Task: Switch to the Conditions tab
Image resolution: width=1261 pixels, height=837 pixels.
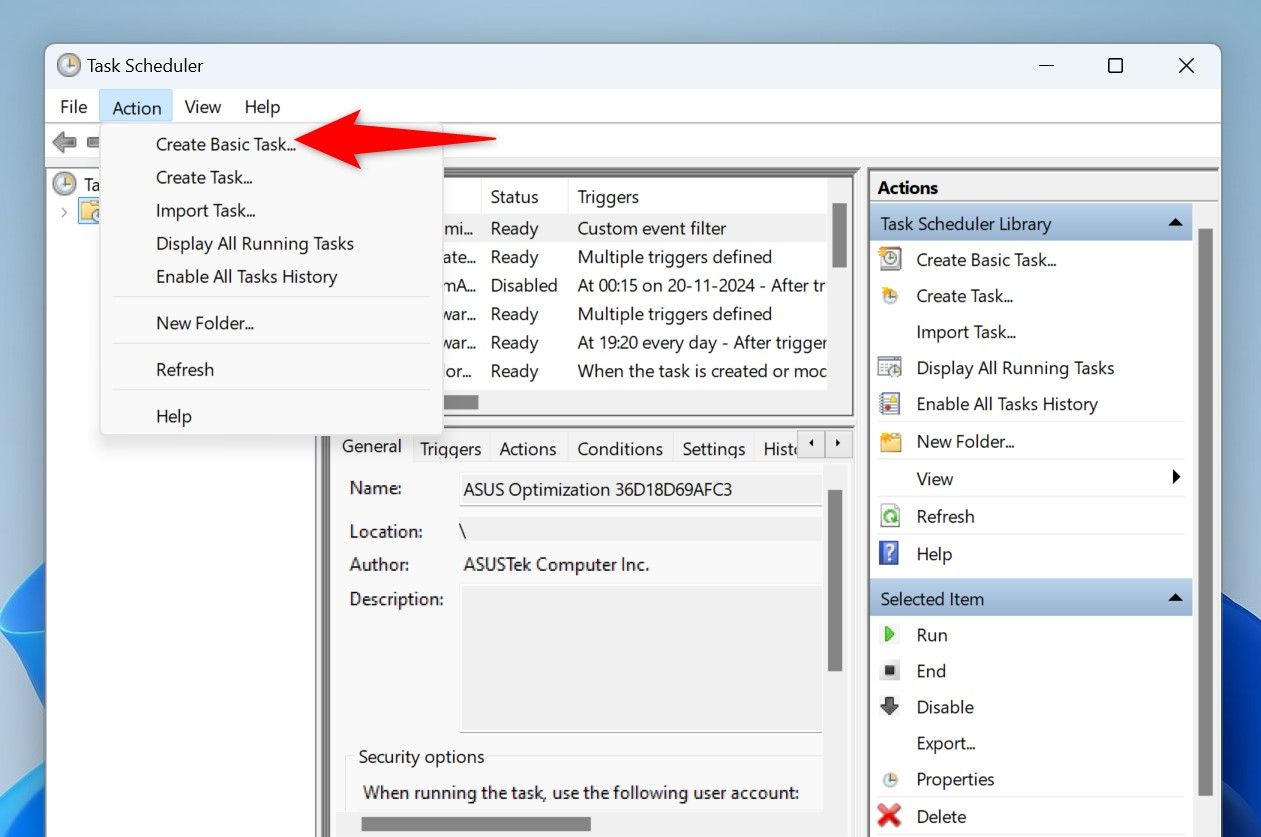Action: (x=620, y=449)
